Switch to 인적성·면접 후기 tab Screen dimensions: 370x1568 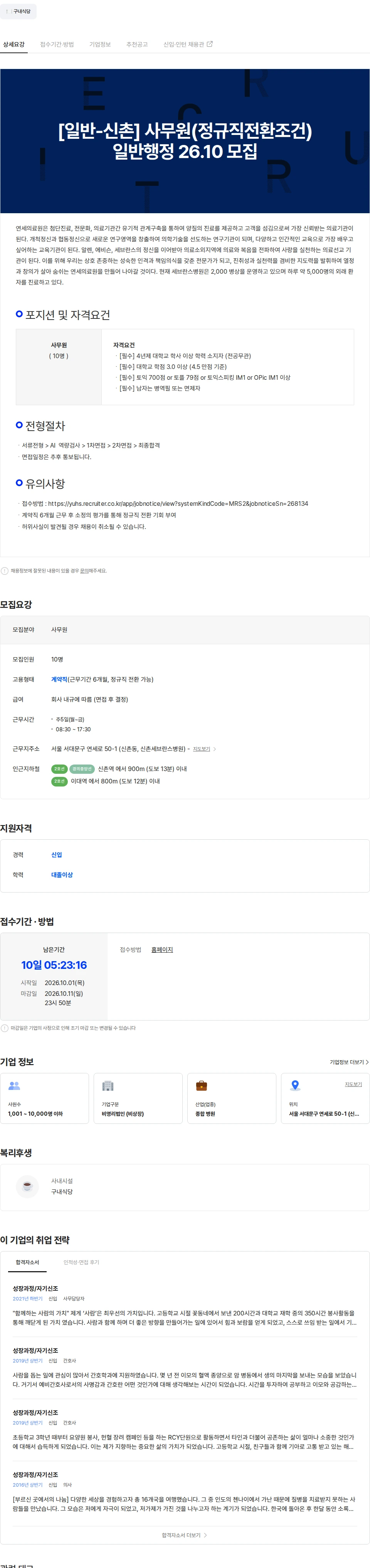pos(82,1262)
